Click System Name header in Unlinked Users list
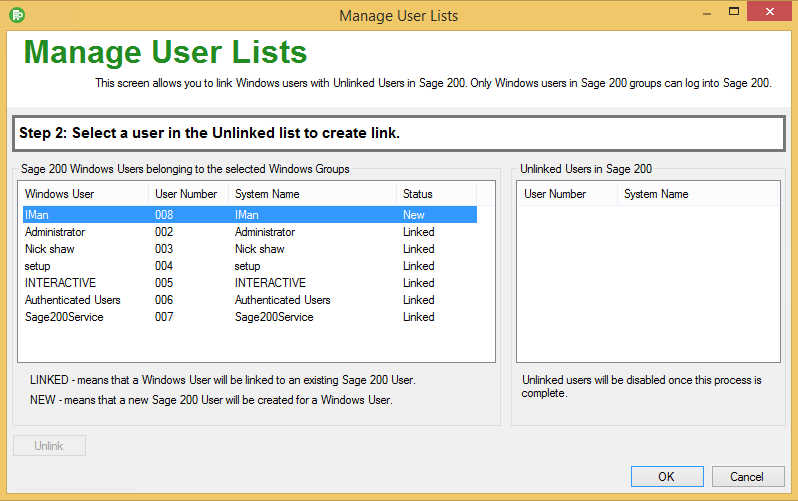This screenshot has height=501, width=798. click(697, 194)
